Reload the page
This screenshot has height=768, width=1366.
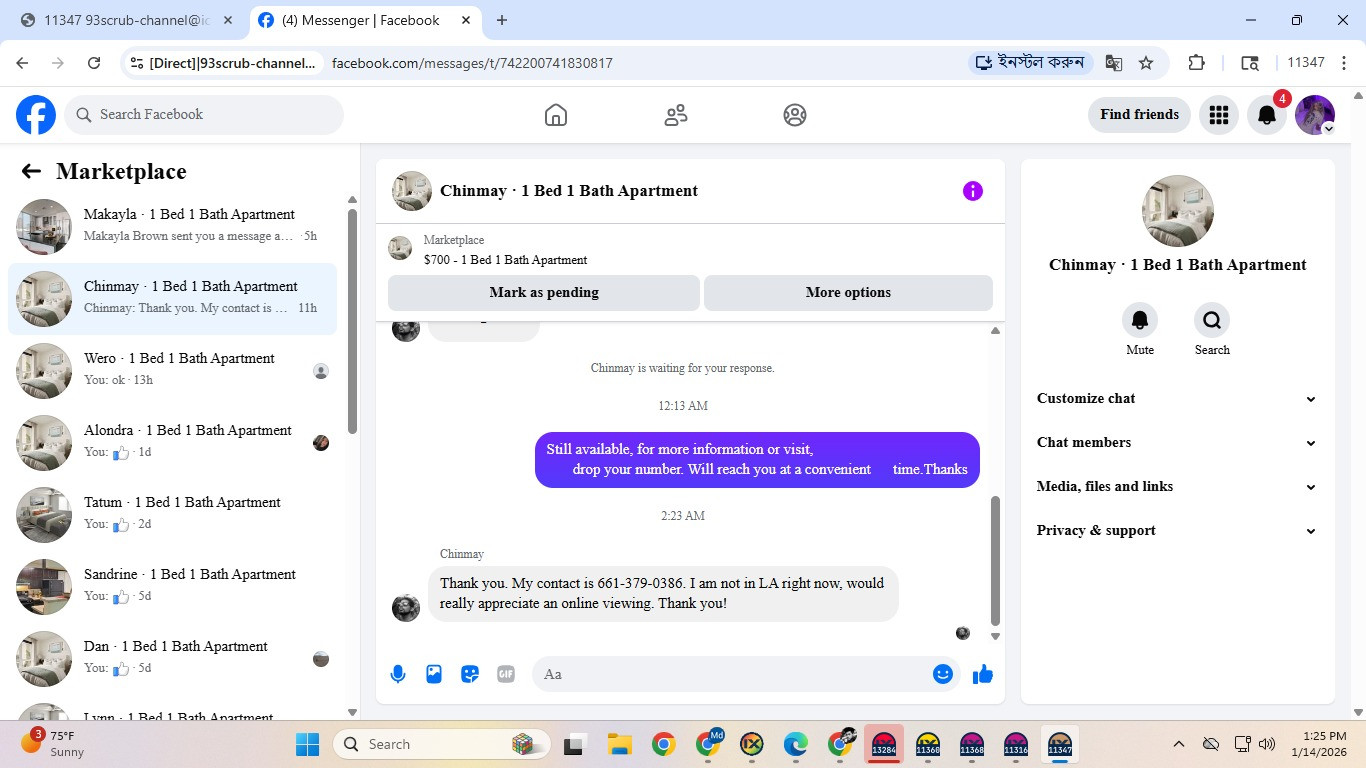coord(94,63)
